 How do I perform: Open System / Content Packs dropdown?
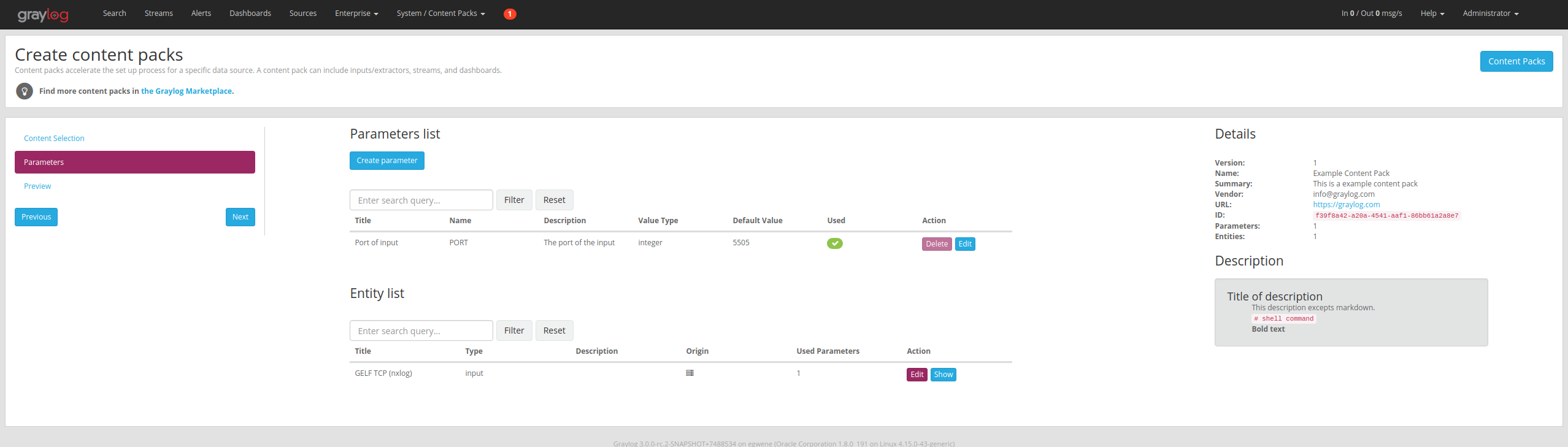tap(440, 13)
